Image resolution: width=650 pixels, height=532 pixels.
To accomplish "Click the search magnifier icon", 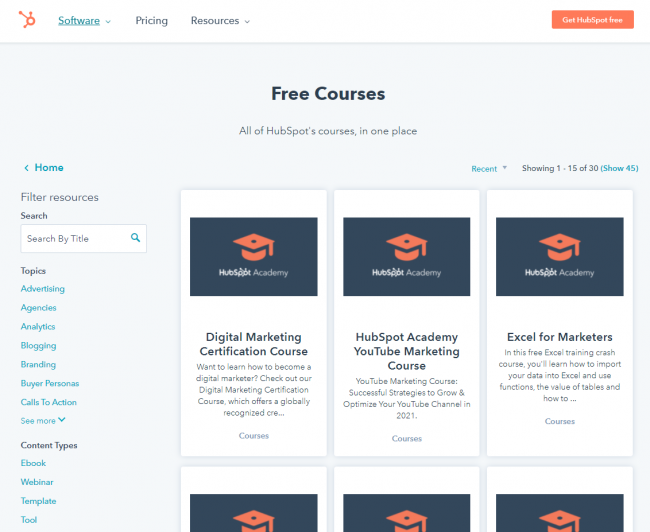I will click(x=135, y=238).
